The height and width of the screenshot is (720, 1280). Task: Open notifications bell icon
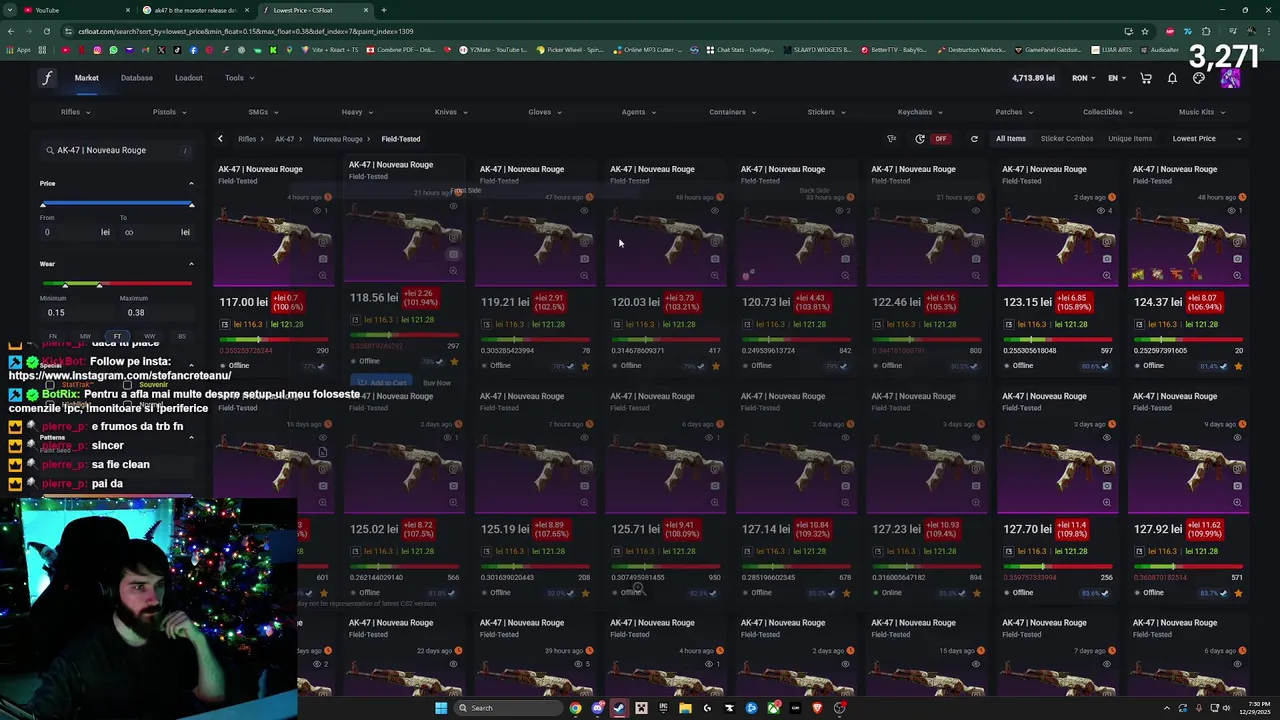1172,78
